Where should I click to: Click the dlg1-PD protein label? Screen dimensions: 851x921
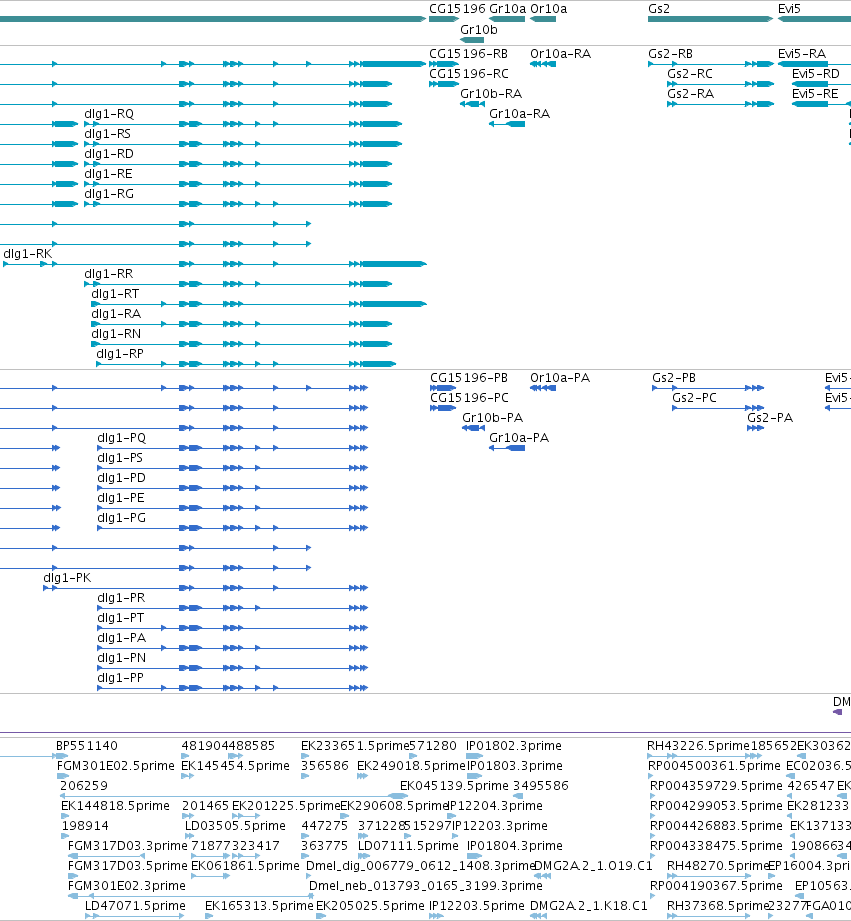tap(122, 478)
